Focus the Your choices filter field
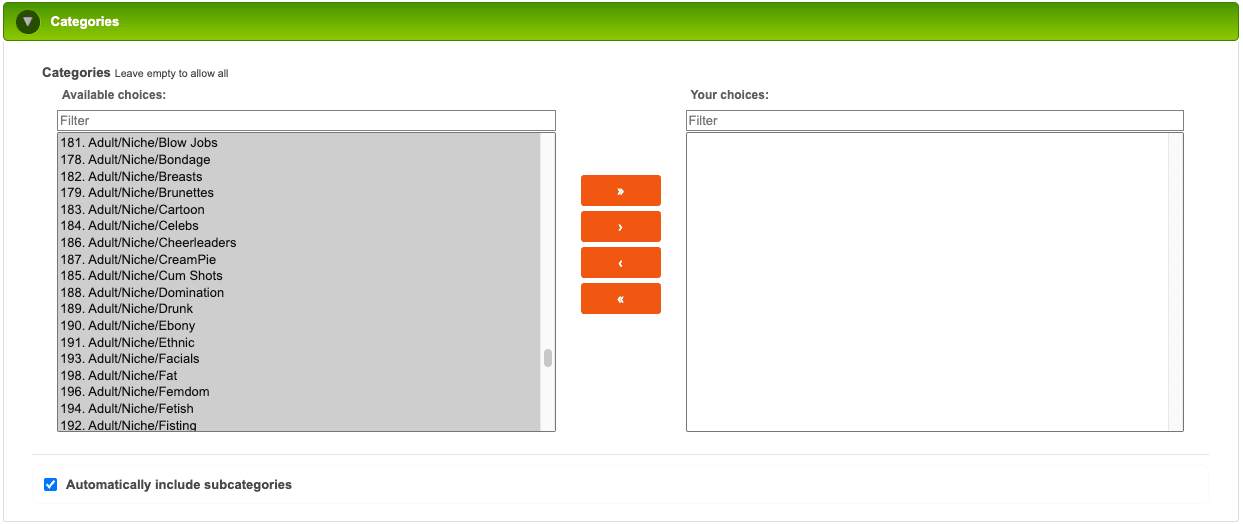This screenshot has width=1243, height=524. [935, 120]
